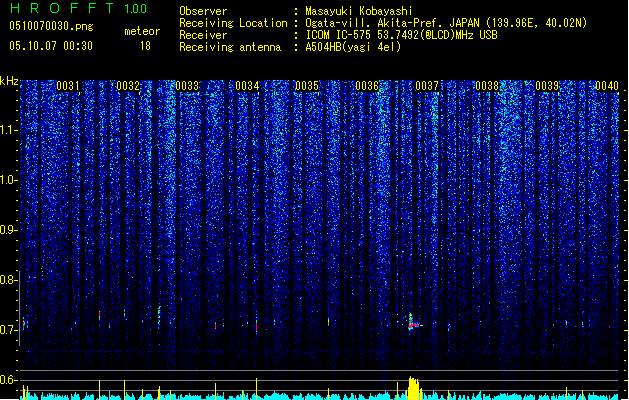Click the HROFFT 1.0.0 title text

[78, 8]
